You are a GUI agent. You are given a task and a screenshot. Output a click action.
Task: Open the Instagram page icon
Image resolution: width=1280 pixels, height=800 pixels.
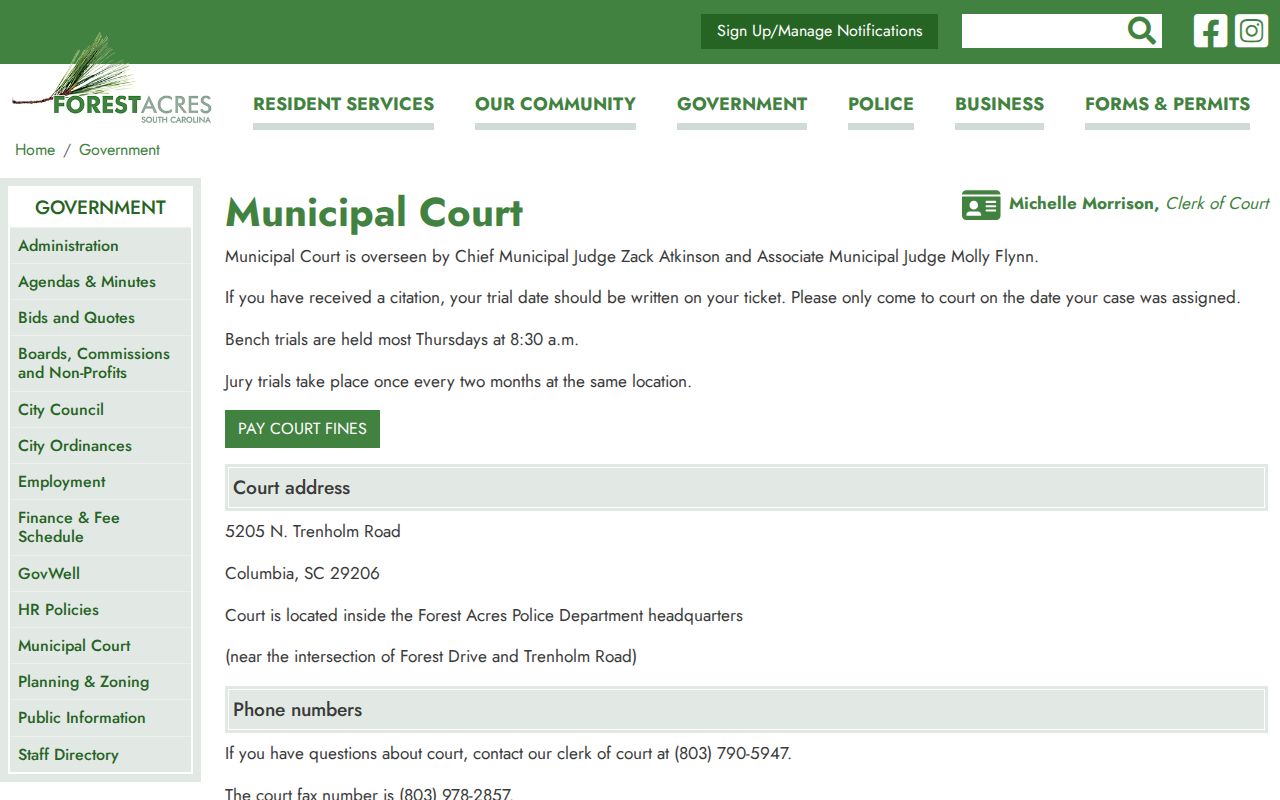click(1251, 31)
